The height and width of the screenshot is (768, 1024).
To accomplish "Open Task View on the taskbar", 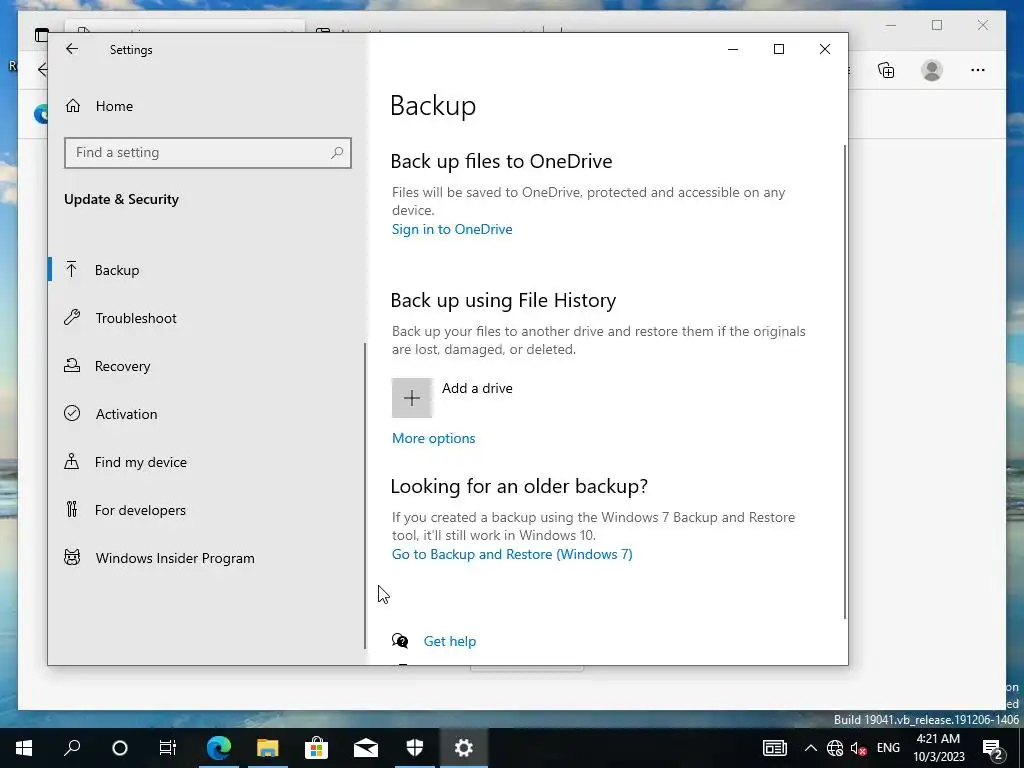I will click(x=168, y=748).
